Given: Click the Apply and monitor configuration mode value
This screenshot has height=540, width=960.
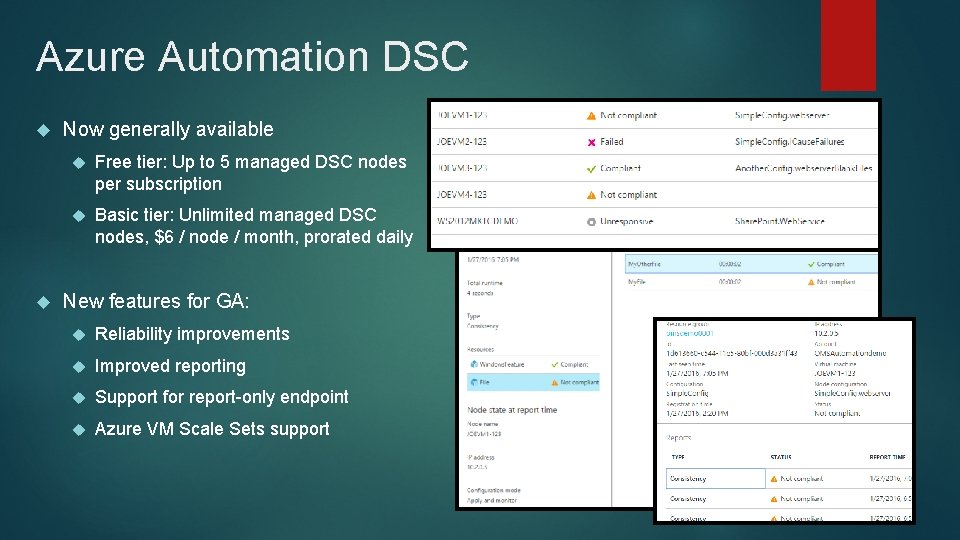Looking at the screenshot, I should (x=492, y=501).
